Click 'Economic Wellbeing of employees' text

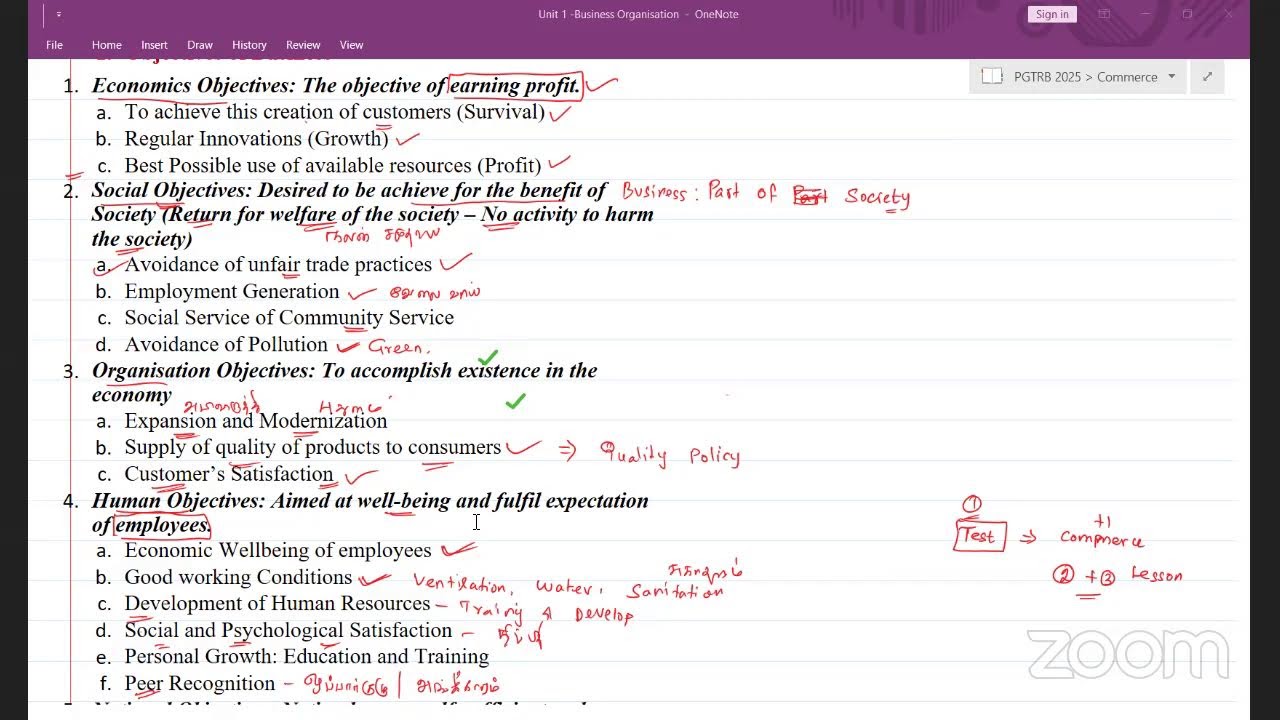(x=278, y=551)
